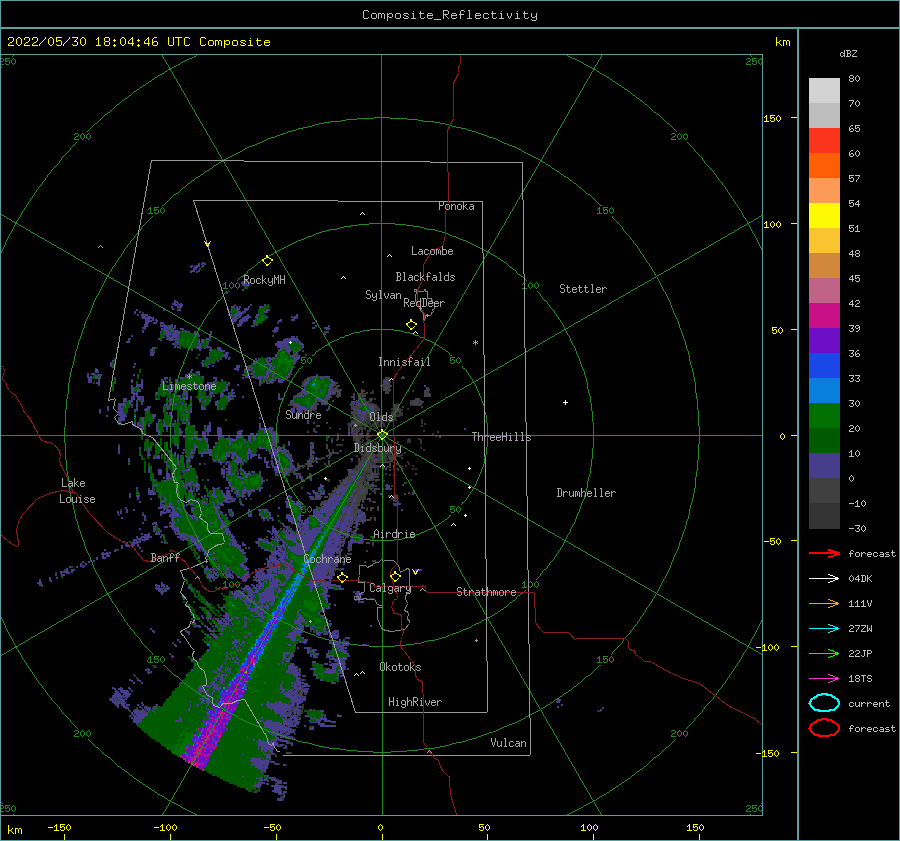Click the light blue 30-33 dBZ swatch
This screenshot has width=900, height=841.
pyautogui.click(x=824, y=391)
